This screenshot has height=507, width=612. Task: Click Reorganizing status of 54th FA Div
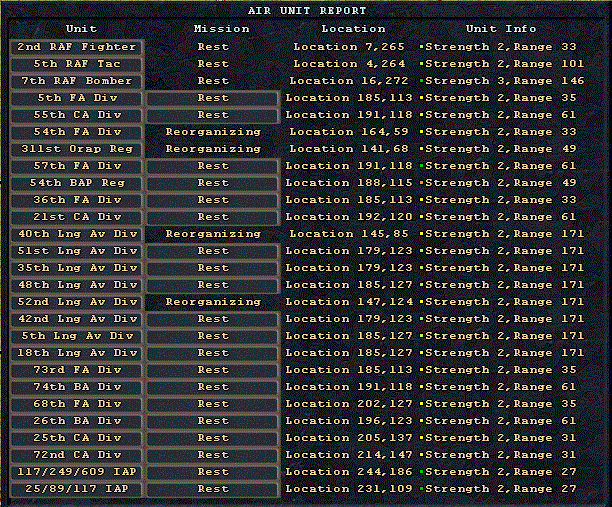point(213,132)
